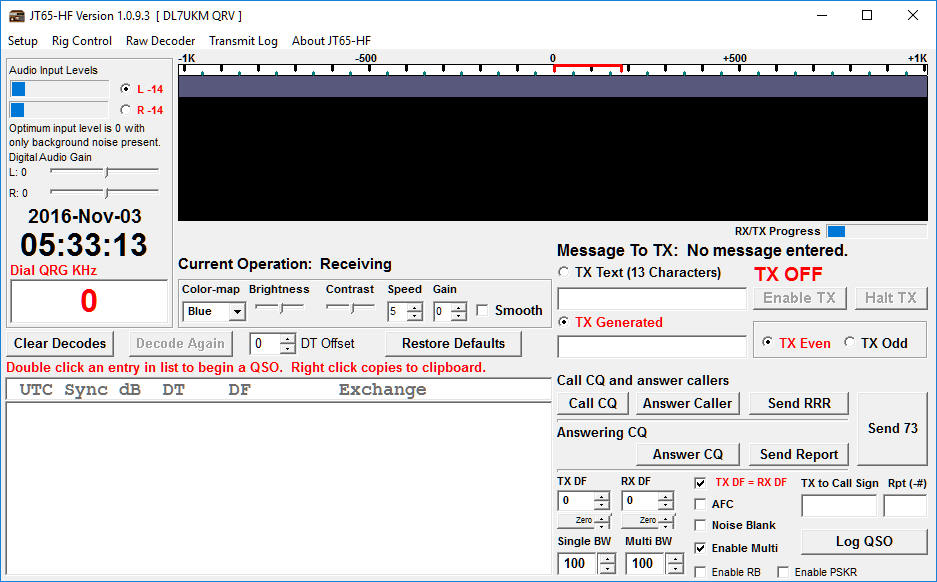This screenshot has width=937, height=582.
Task: Select the L audio input channel radio
Action: point(125,88)
